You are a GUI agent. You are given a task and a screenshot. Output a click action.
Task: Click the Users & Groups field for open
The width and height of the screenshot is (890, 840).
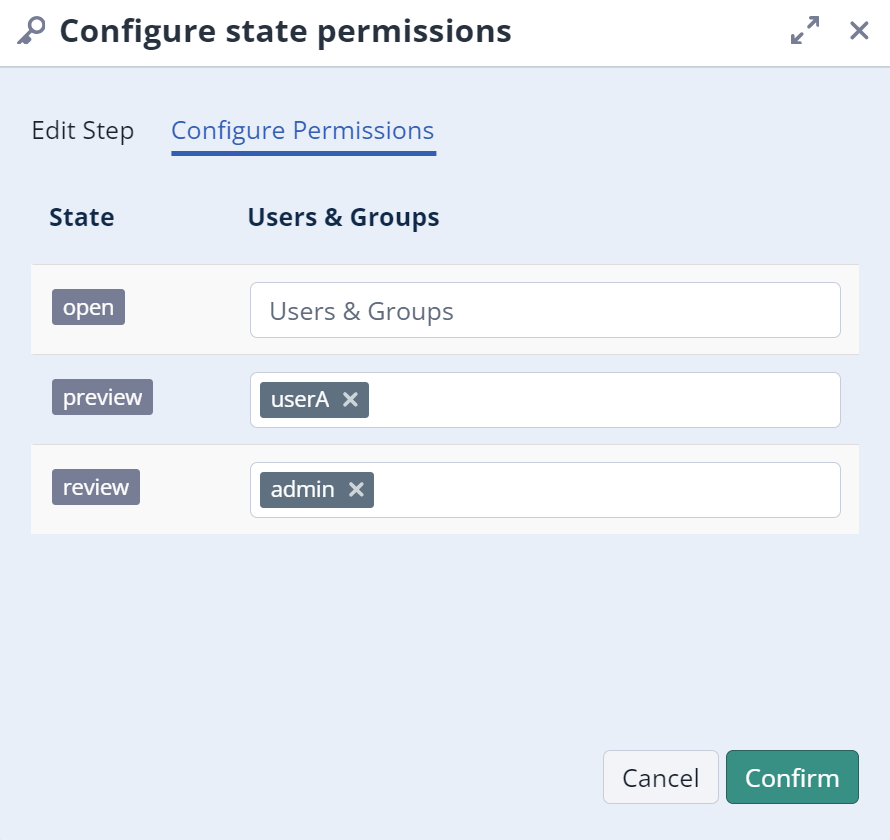545,311
